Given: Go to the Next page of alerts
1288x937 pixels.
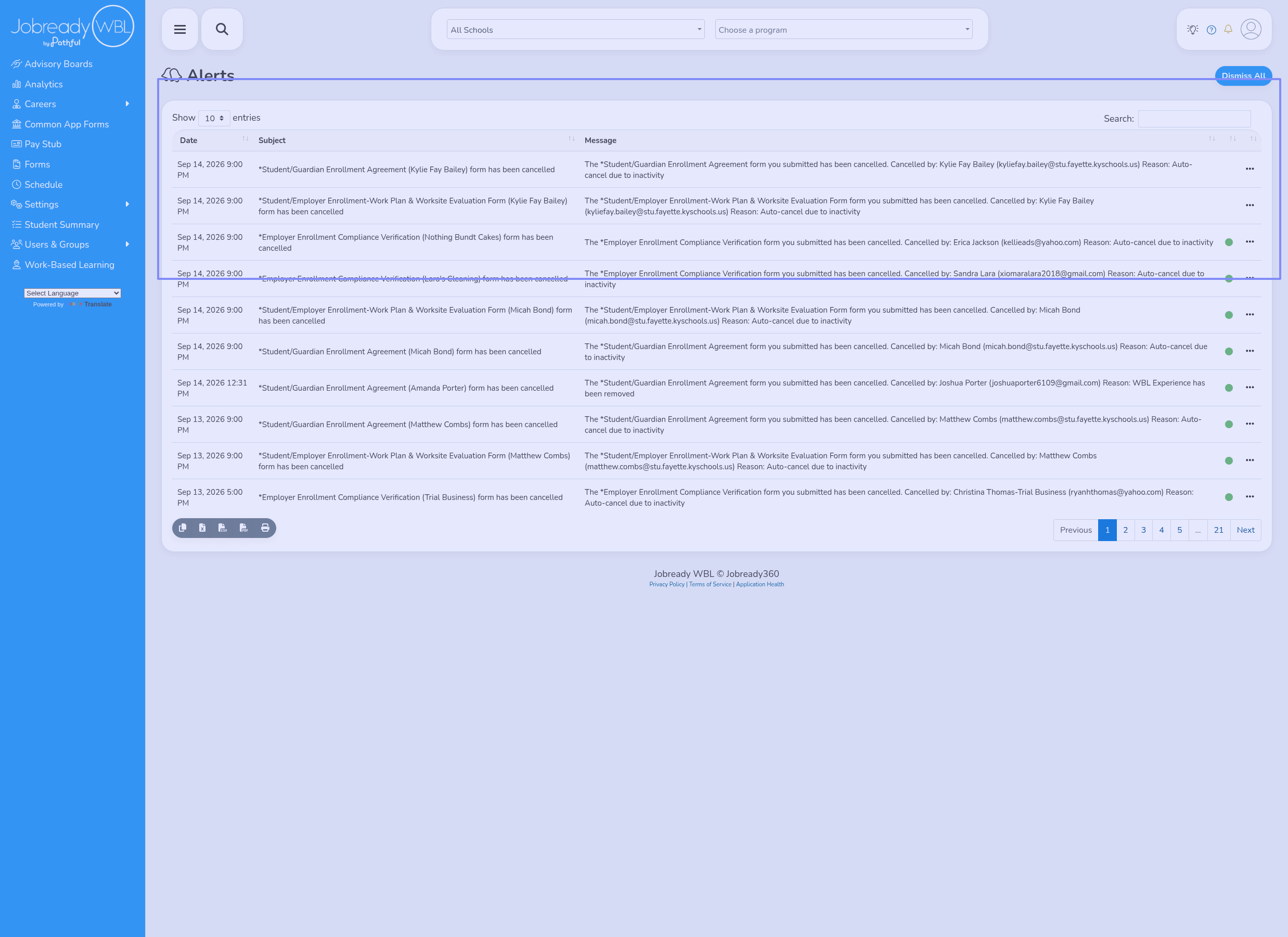Looking at the screenshot, I should (1245, 530).
